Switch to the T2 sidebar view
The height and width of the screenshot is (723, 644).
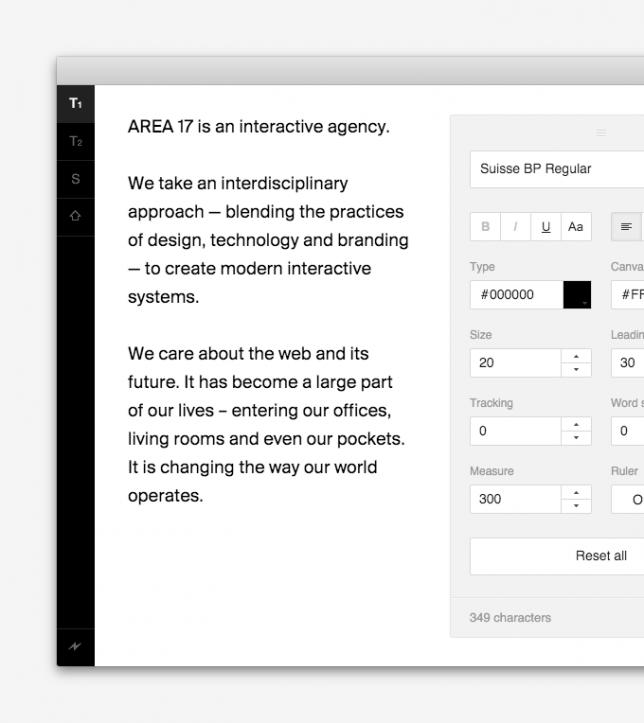click(x=76, y=142)
